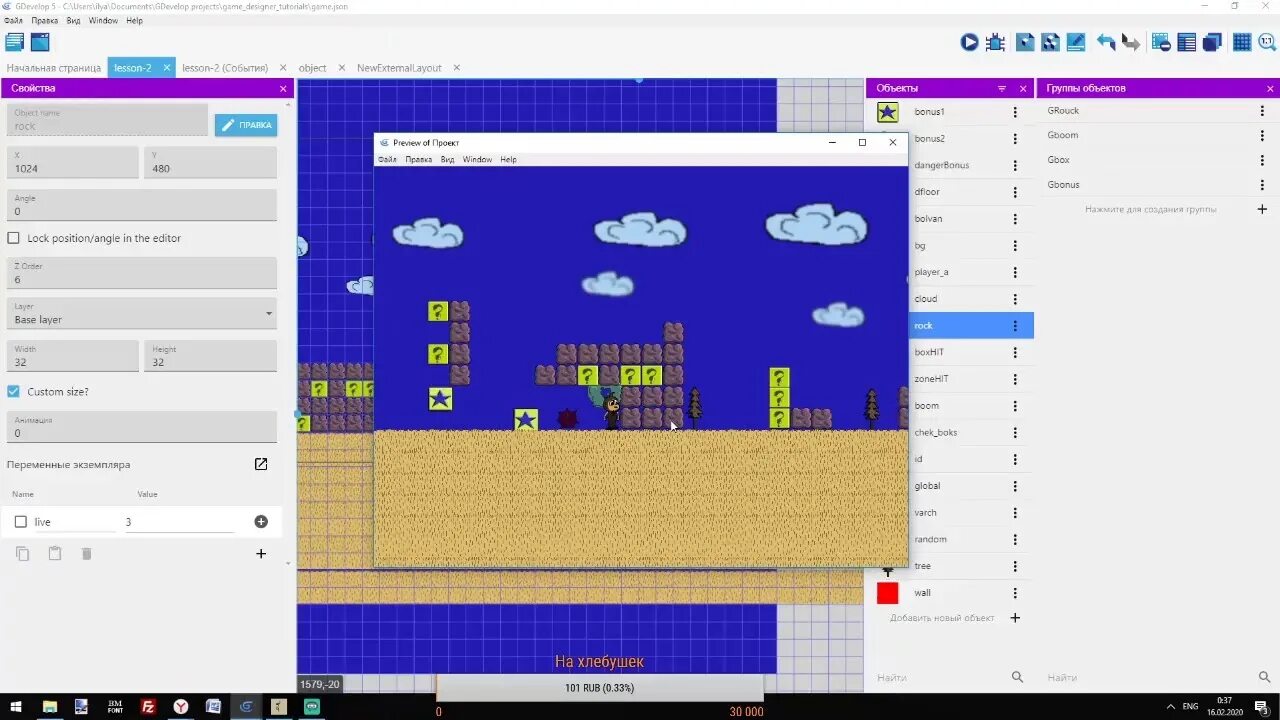Open the object groups editor icon
The height and width of the screenshot is (720, 1280).
coord(1050,42)
